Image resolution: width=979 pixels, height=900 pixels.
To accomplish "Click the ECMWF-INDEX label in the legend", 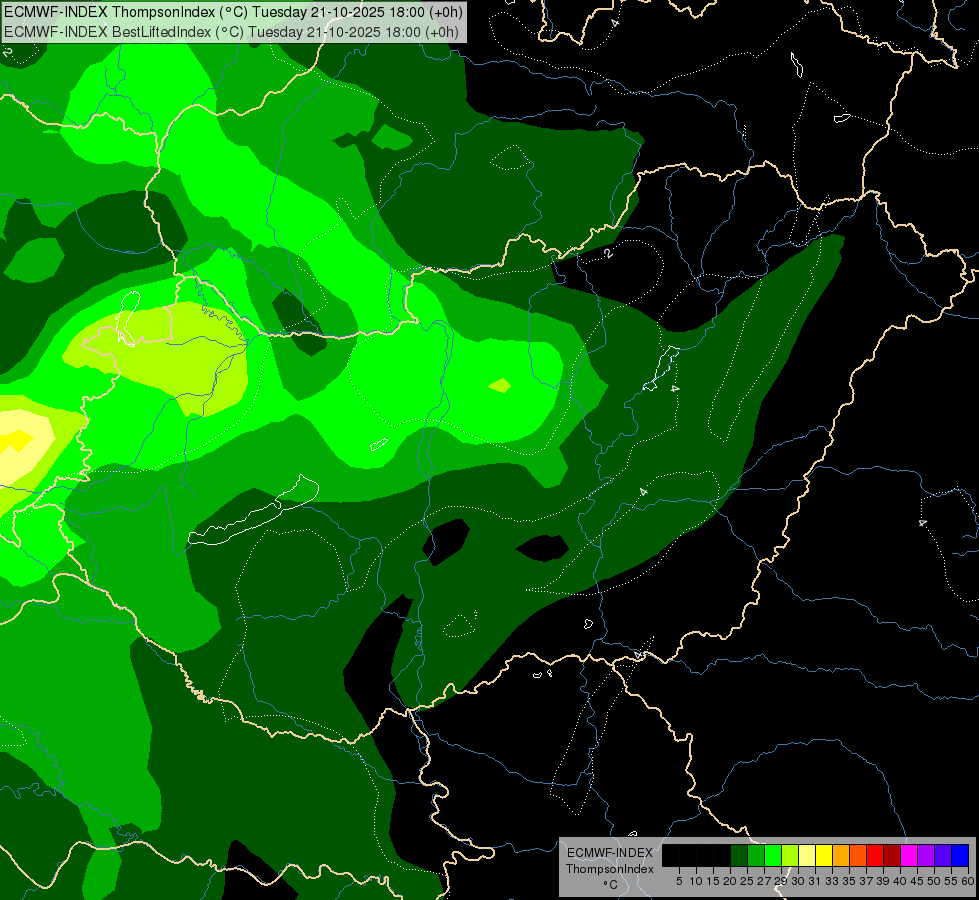I will click(x=609, y=853).
